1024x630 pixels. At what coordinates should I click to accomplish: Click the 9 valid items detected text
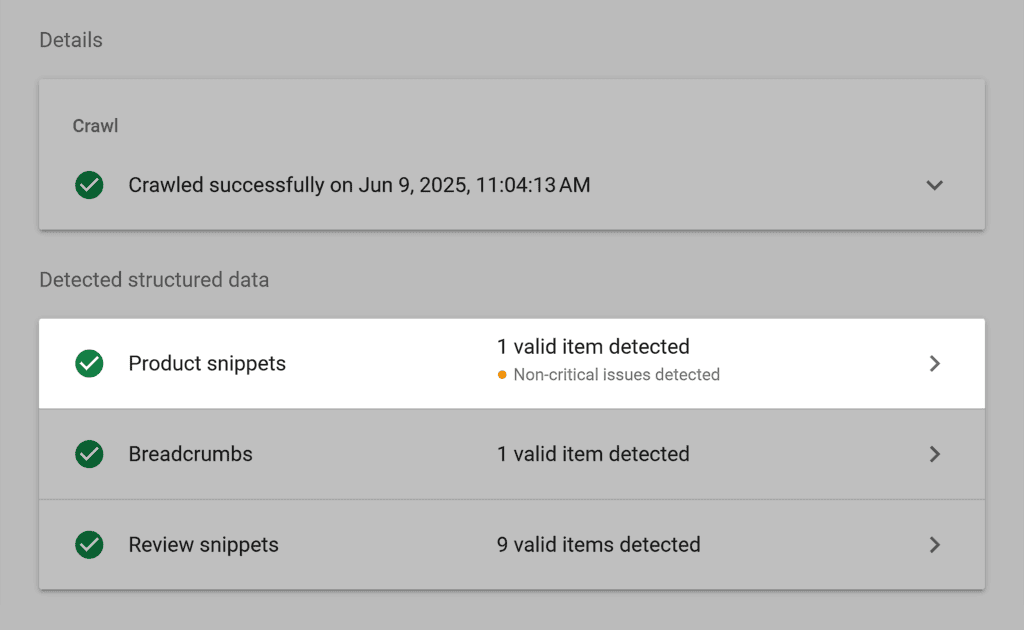[x=598, y=545]
